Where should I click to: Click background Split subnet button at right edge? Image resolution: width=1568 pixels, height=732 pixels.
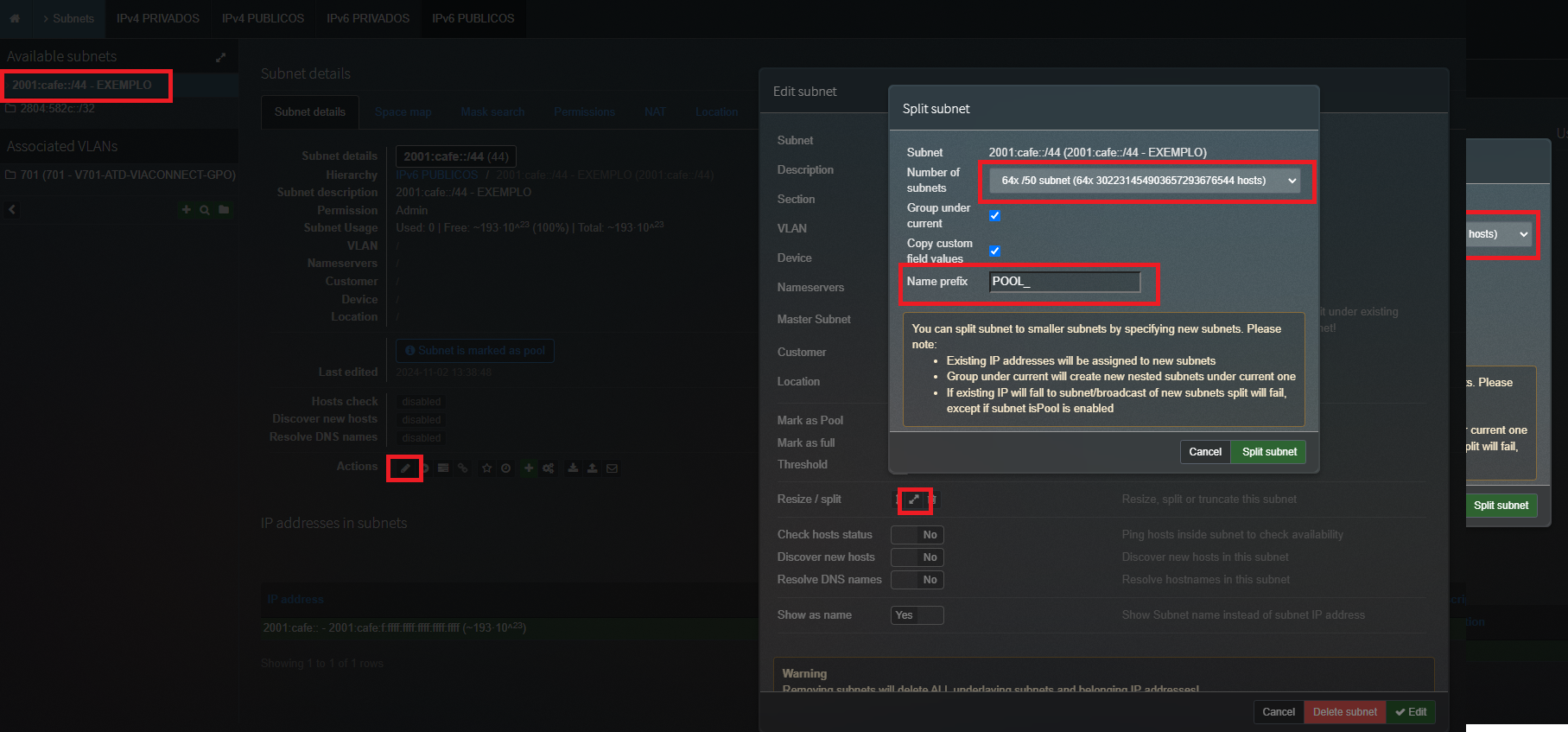(x=1501, y=506)
